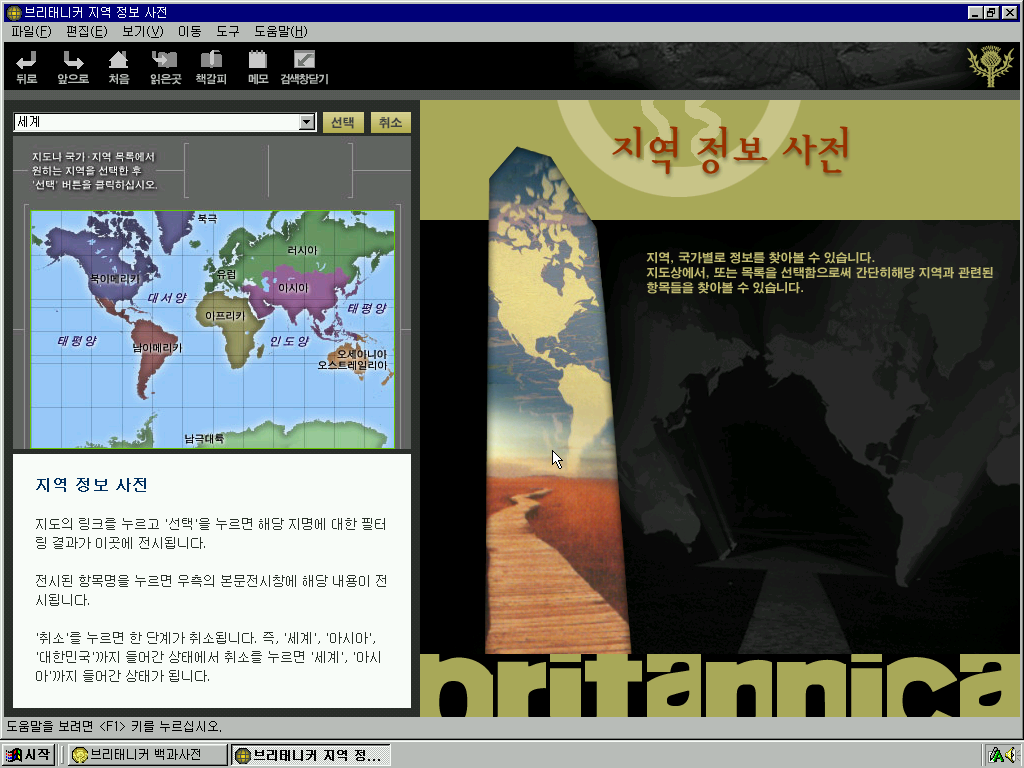The height and width of the screenshot is (768, 1024).
Task: Open the 메모 (Memo) toolbar icon
Action: pos(258,67)
